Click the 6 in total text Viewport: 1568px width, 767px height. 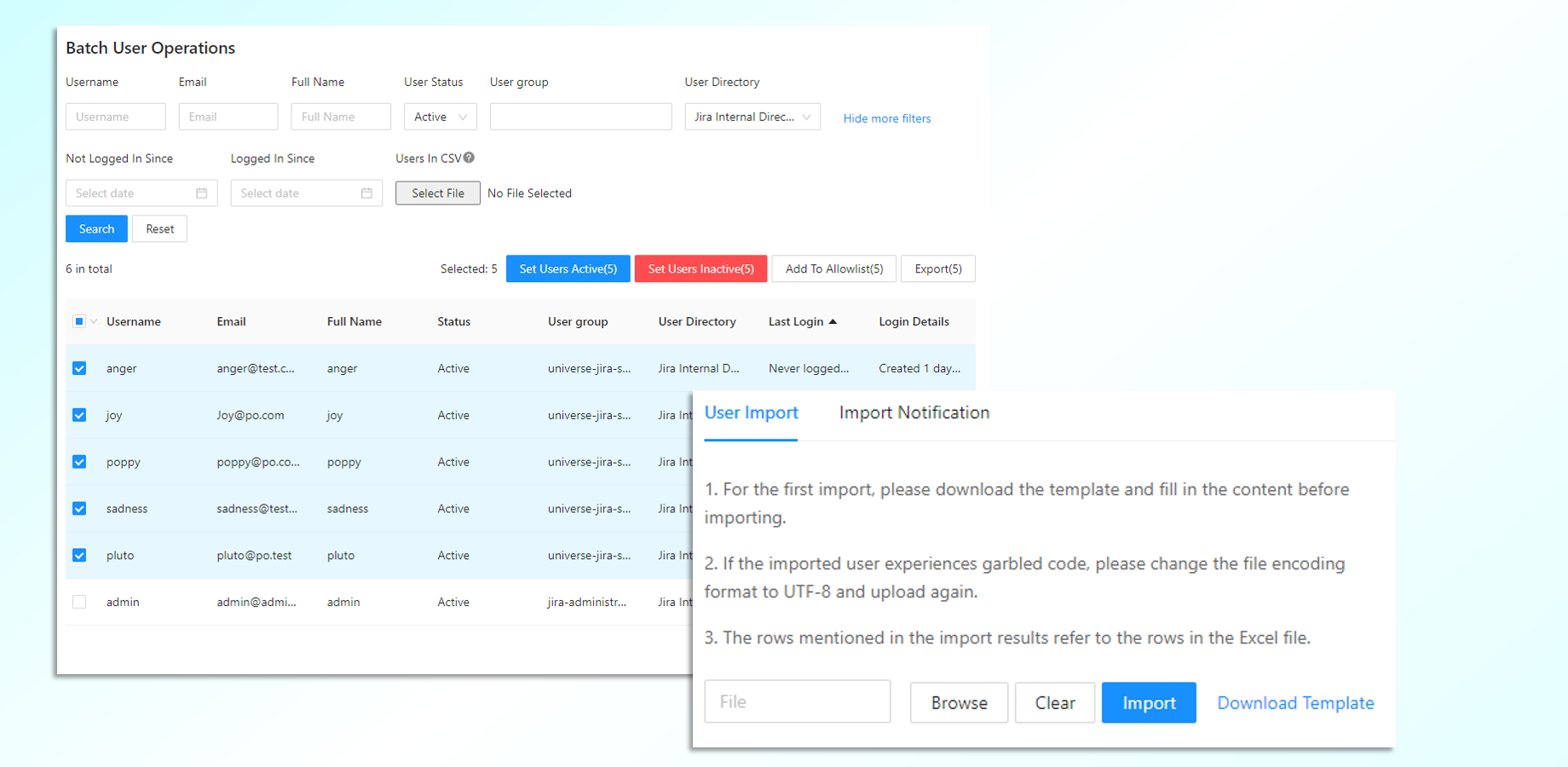pyautogui.click(x=89, y=268)
